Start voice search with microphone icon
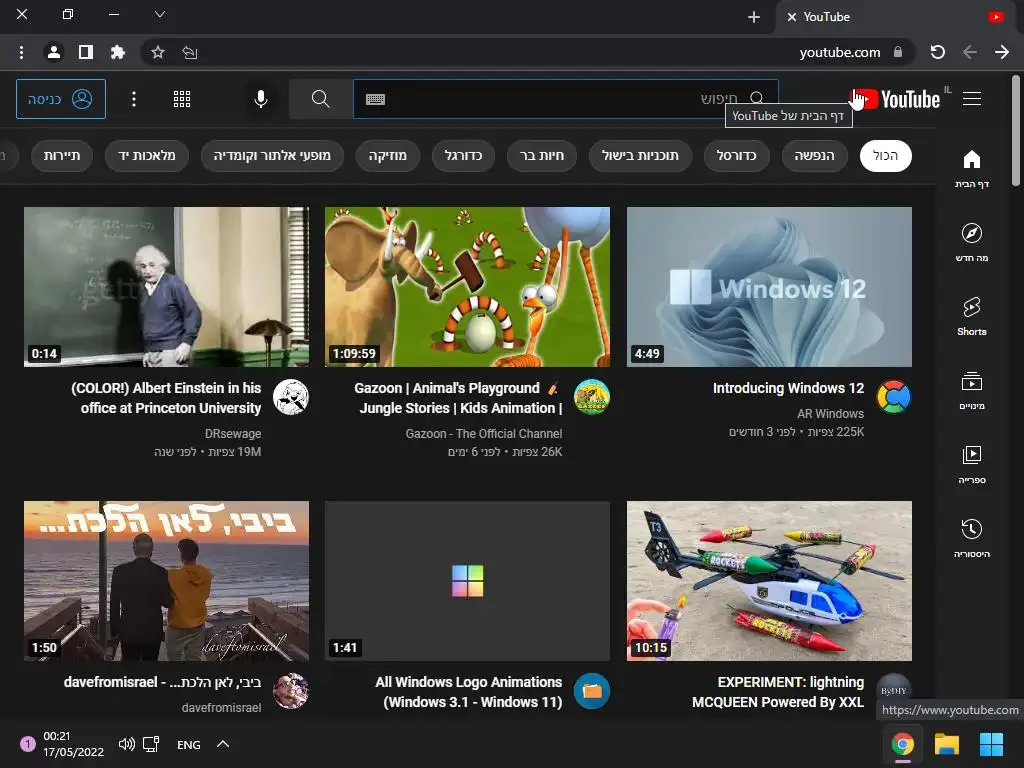This screenshot has height=768, width=1024. [x=261, y=99]
